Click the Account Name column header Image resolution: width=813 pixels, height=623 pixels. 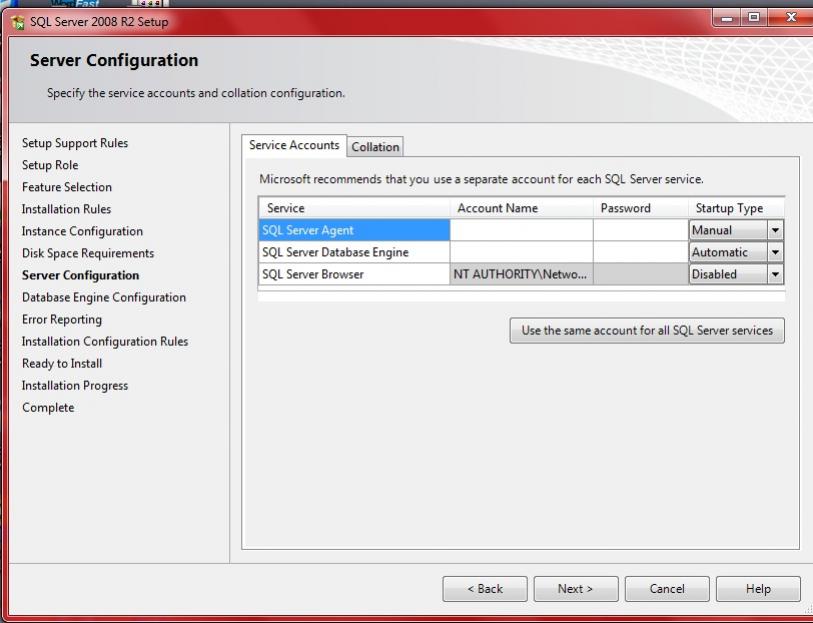tap(521, 208)
